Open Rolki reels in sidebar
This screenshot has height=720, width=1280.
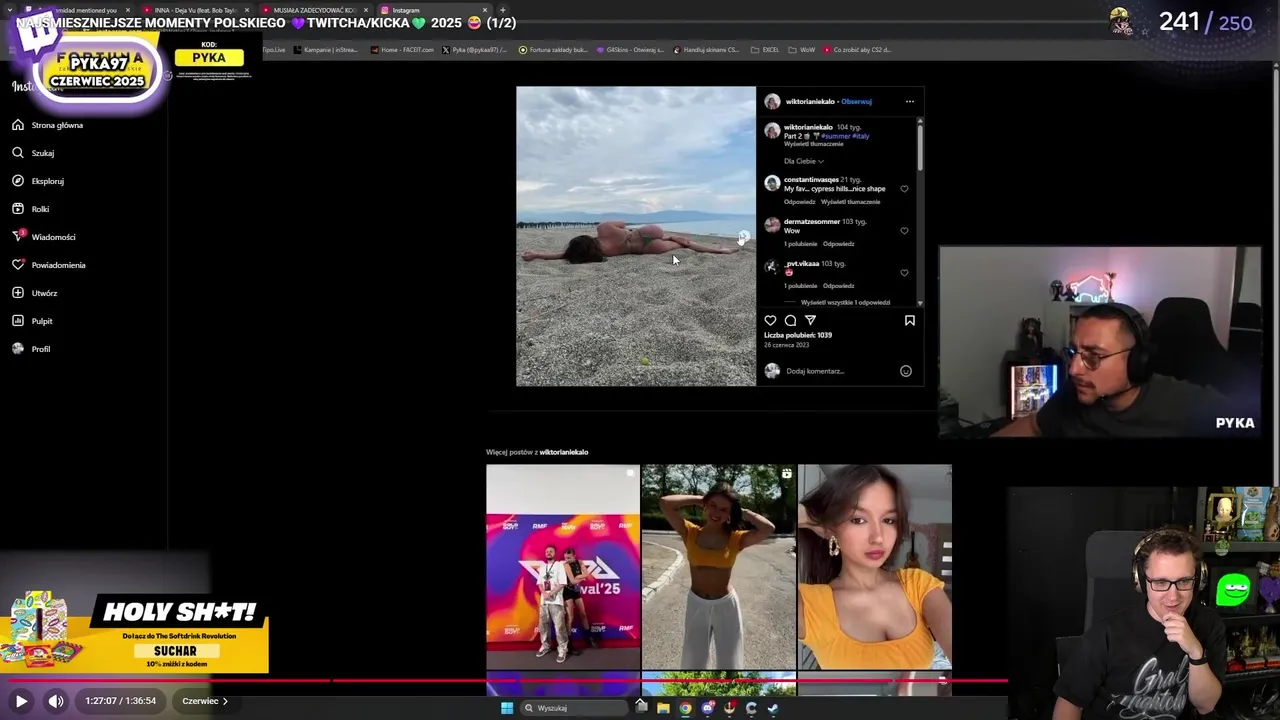[x=31, y=209]
